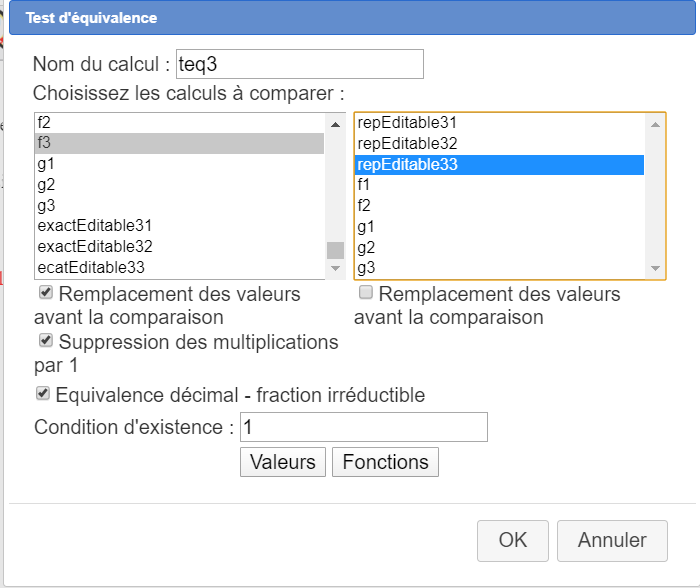Pick f1 in the right list
Image resolution: width=700 pixels, height=588 pixels.
point(364,185)
